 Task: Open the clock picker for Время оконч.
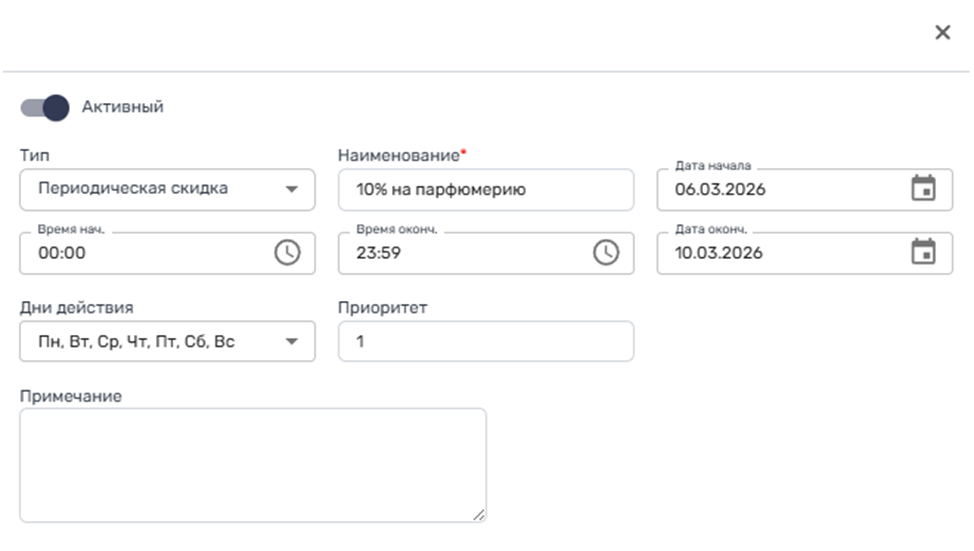[606, 253]
